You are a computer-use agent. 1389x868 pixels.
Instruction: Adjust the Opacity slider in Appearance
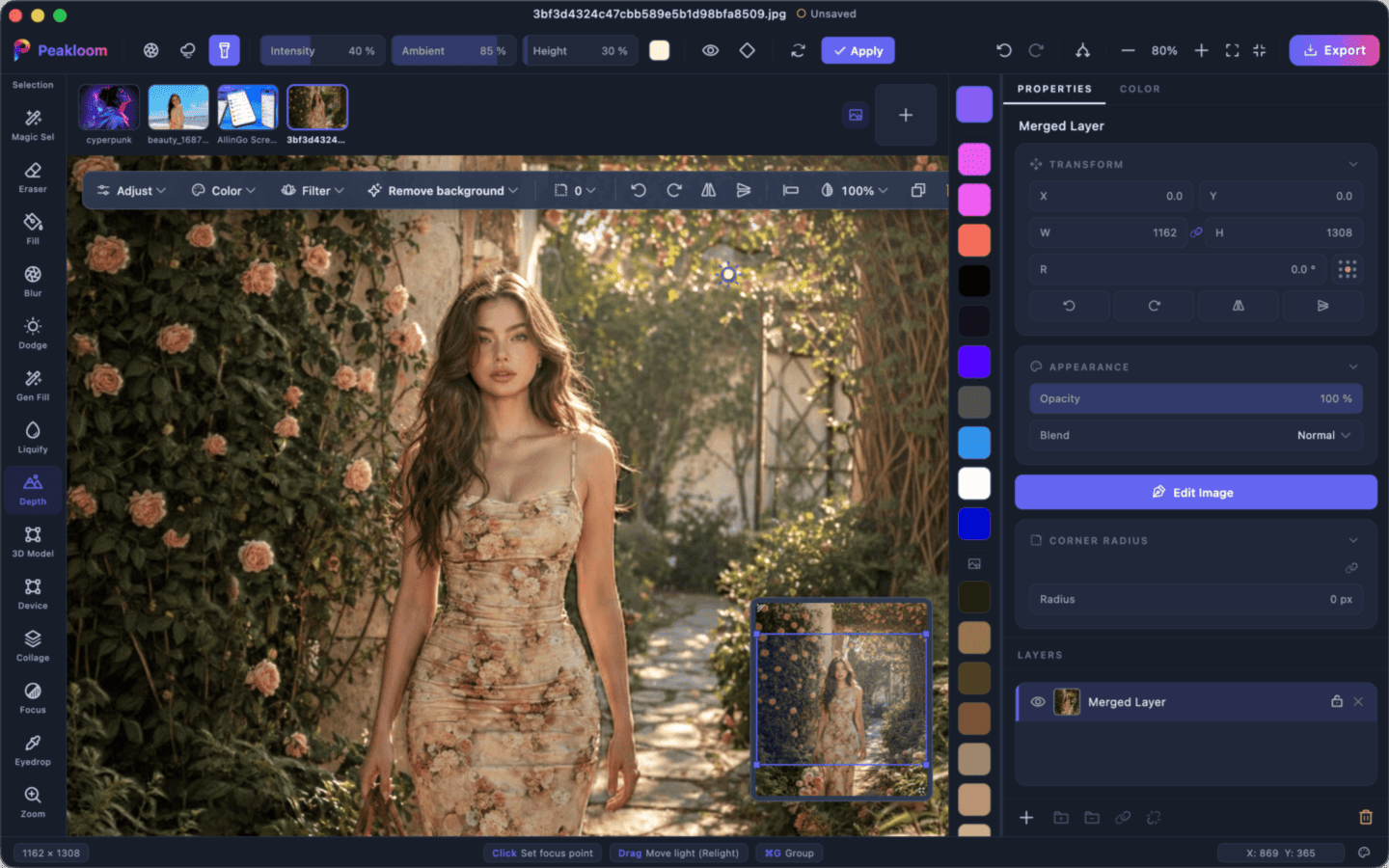click(x=1196, y=398)
